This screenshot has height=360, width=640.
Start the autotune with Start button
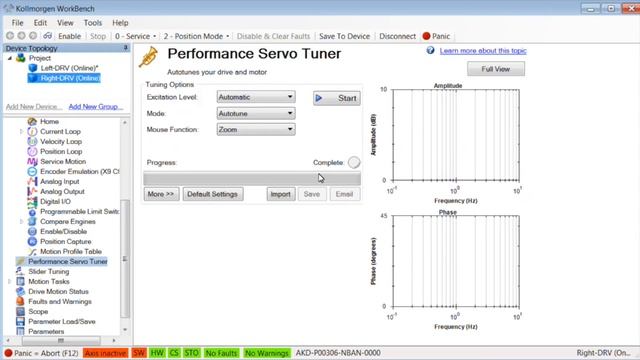click(337, 98)
